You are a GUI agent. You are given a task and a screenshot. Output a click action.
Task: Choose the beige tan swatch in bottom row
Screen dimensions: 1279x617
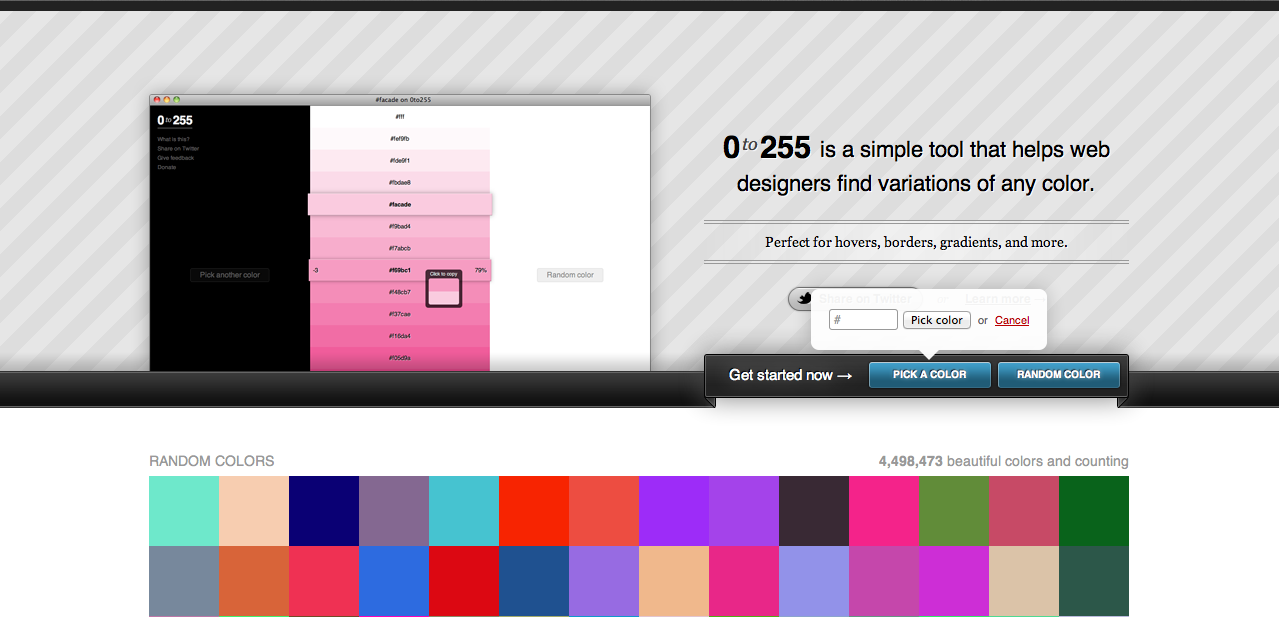[1024, 581]
